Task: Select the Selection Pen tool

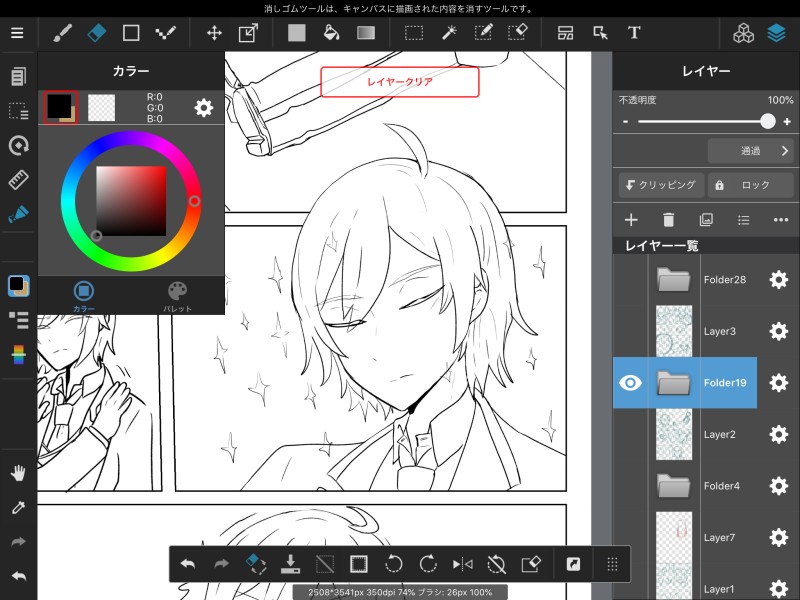Action: tap(483, 33)
